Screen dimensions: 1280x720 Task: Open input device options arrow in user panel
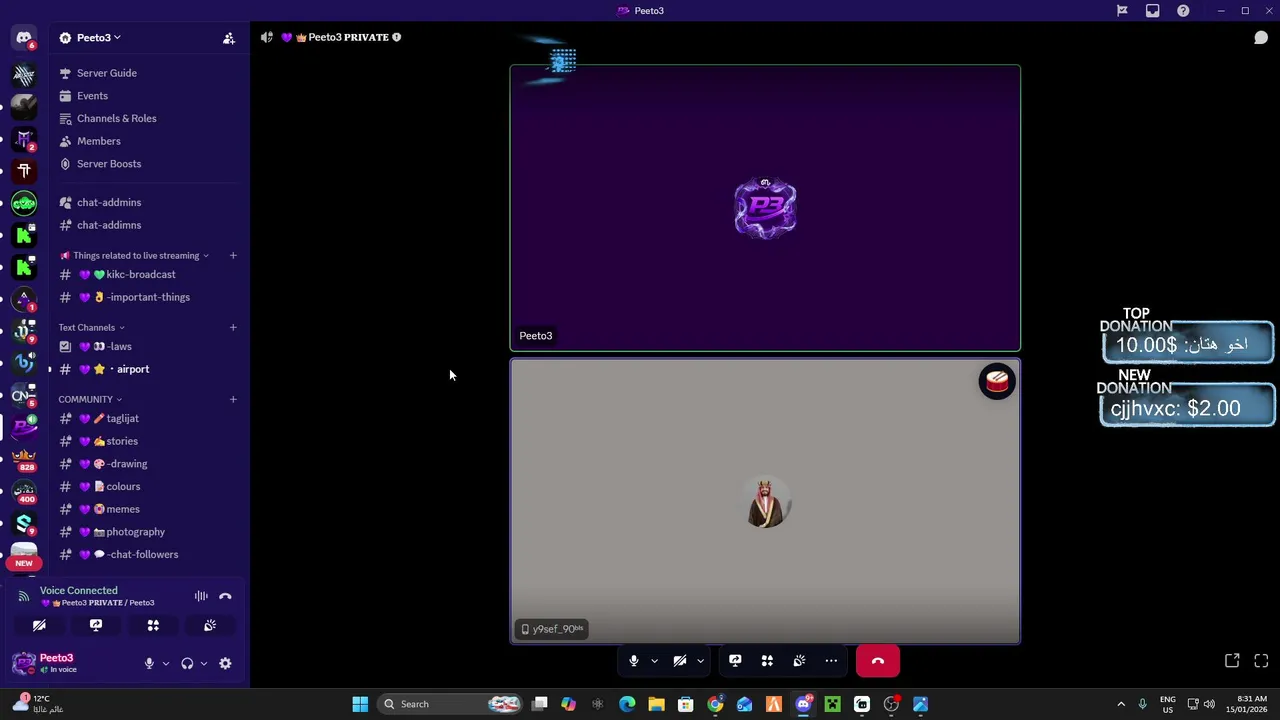pyautogui.click(x=166, y=663)
